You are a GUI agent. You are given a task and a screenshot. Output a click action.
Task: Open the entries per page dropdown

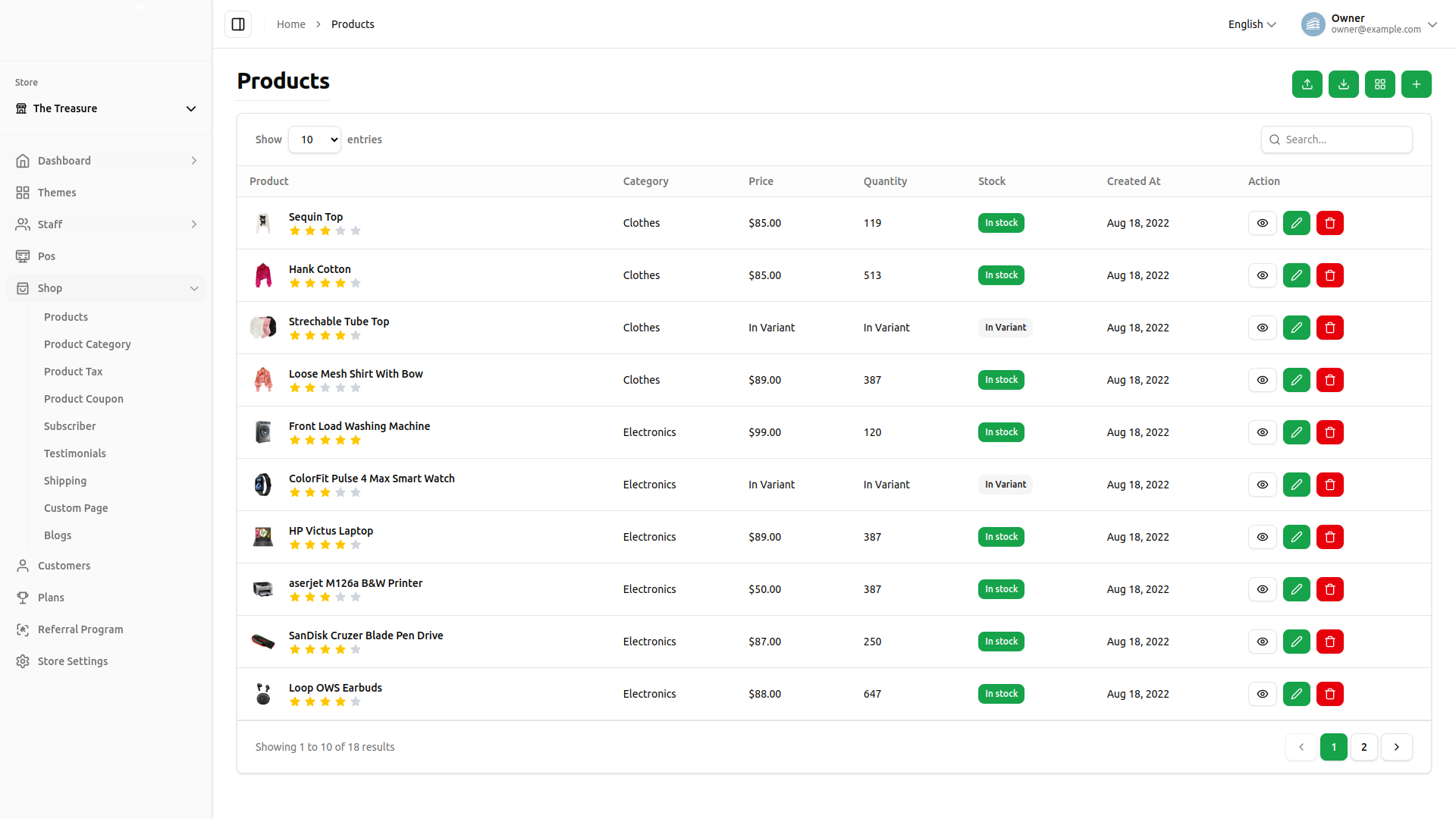point(315,140)
